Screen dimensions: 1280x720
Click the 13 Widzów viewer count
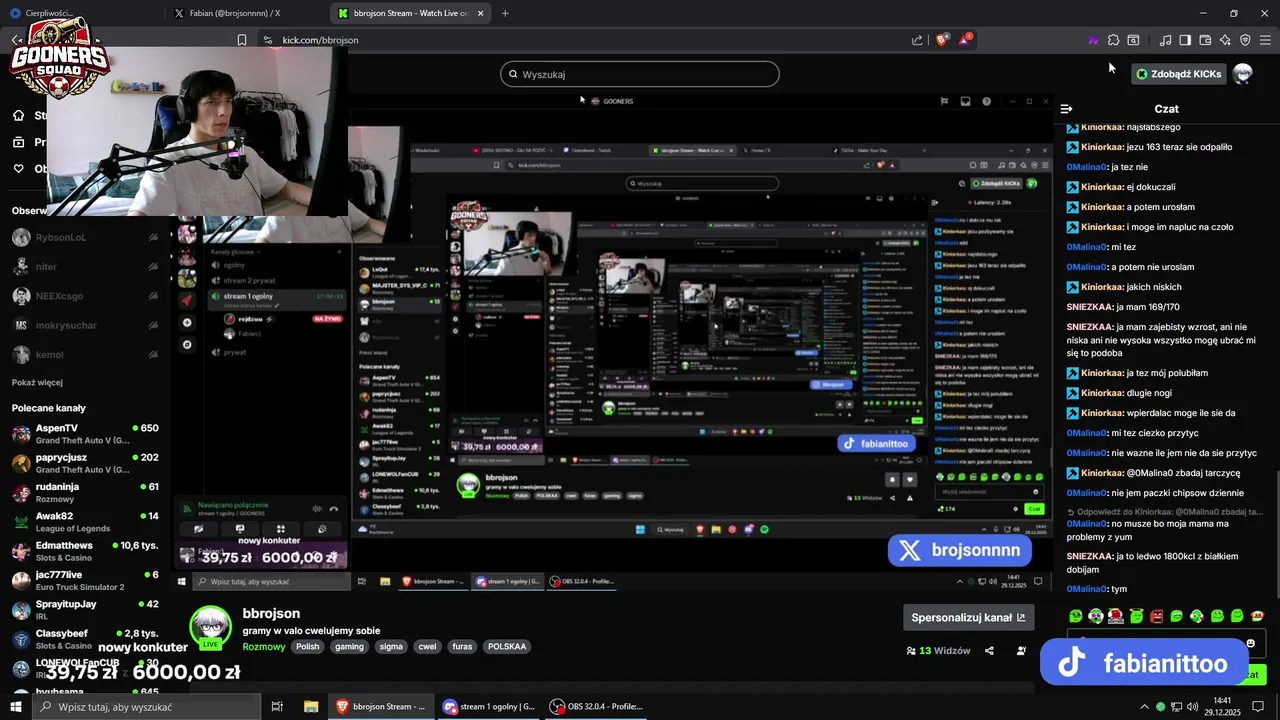938,650
